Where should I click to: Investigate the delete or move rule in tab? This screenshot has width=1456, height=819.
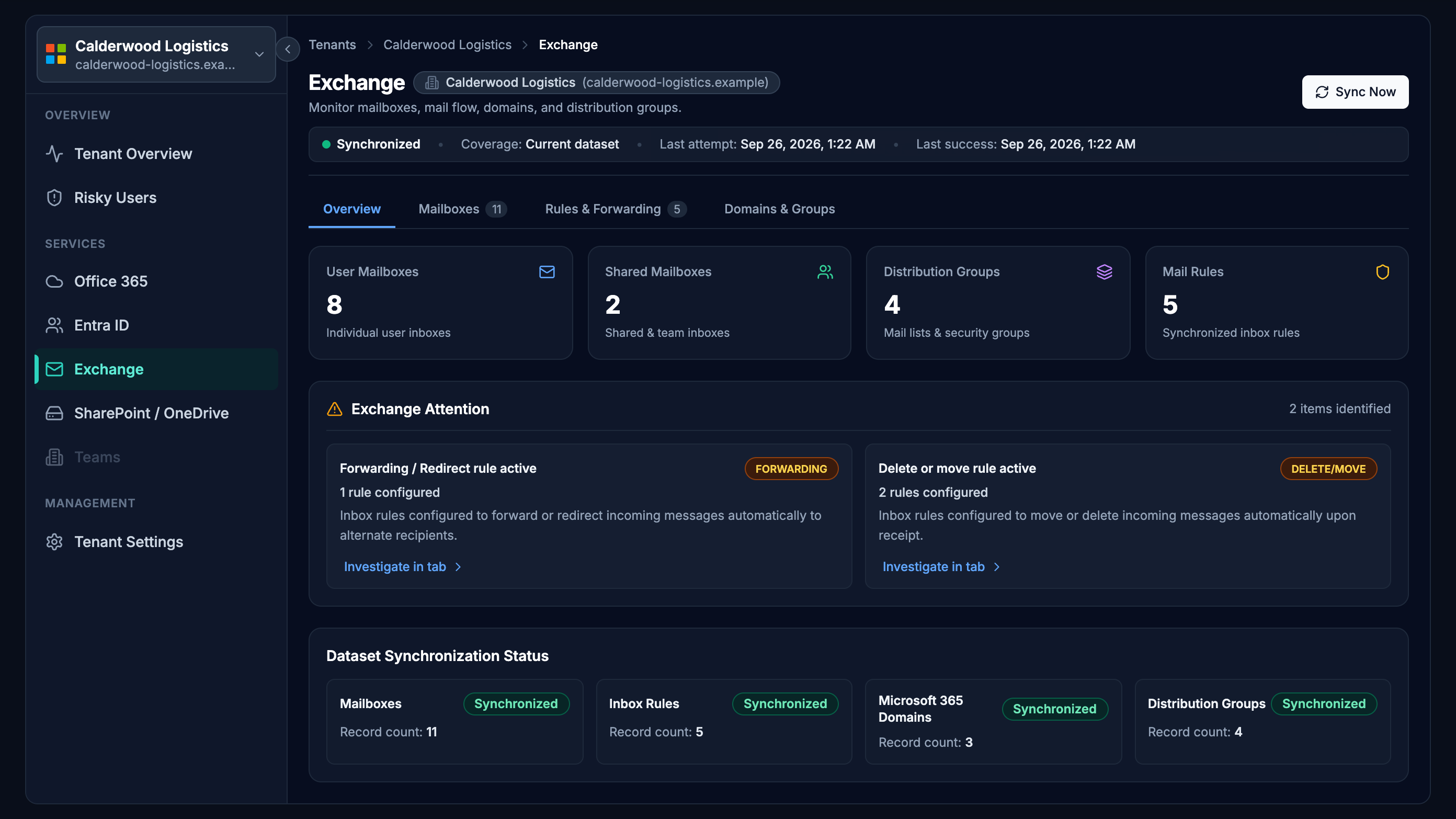point(942,567)
